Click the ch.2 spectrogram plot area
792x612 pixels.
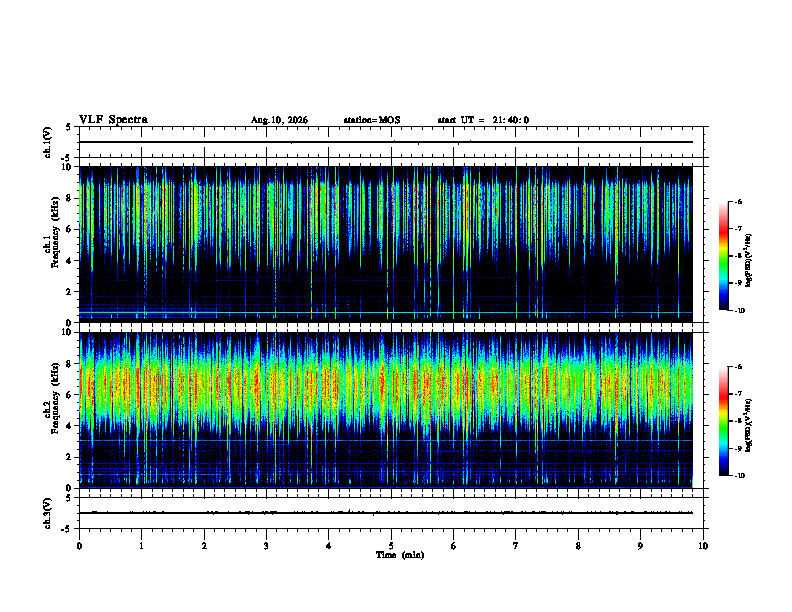[386, 410]
